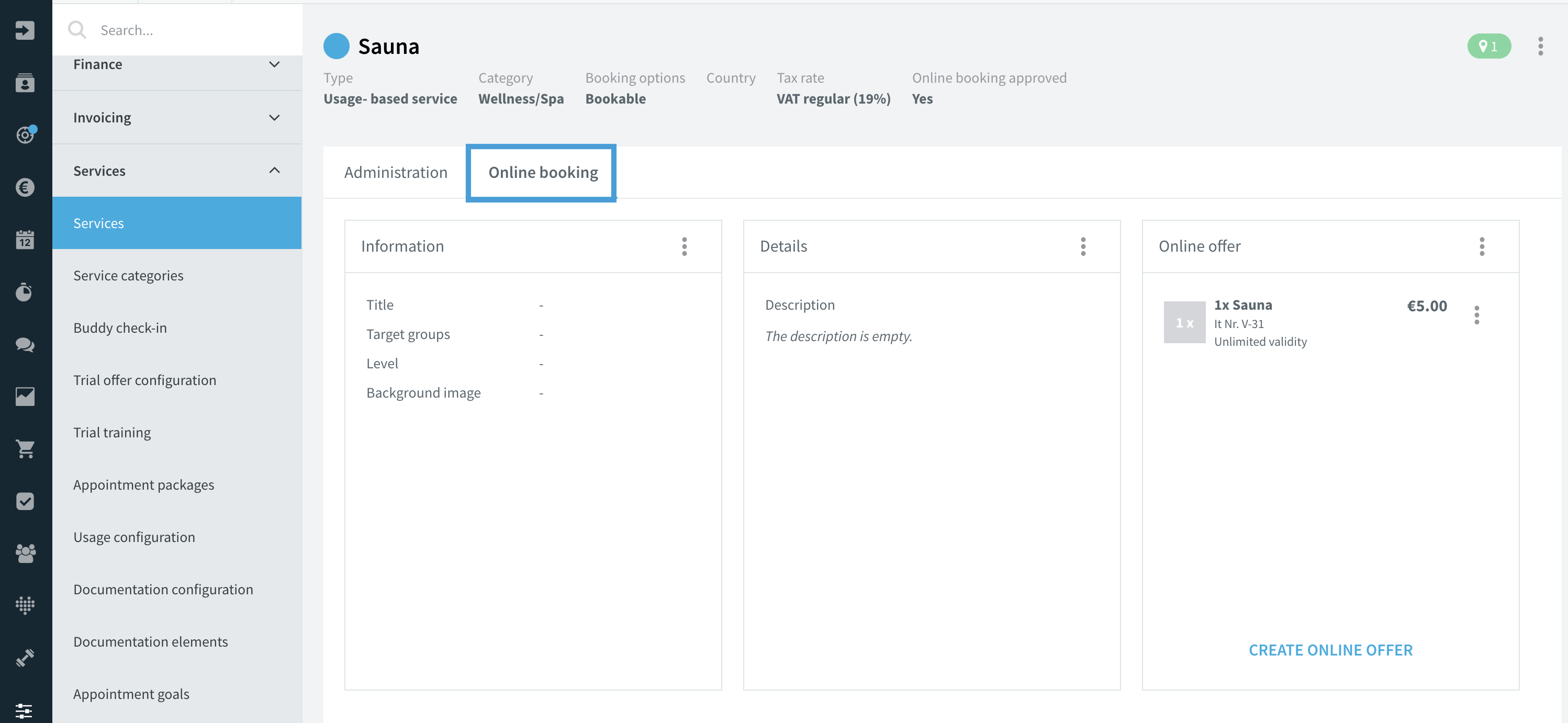Open the dumbbell training icon in the dark sidebar
This screenshot has height=723, width=1568.
(x=25, y=658)
